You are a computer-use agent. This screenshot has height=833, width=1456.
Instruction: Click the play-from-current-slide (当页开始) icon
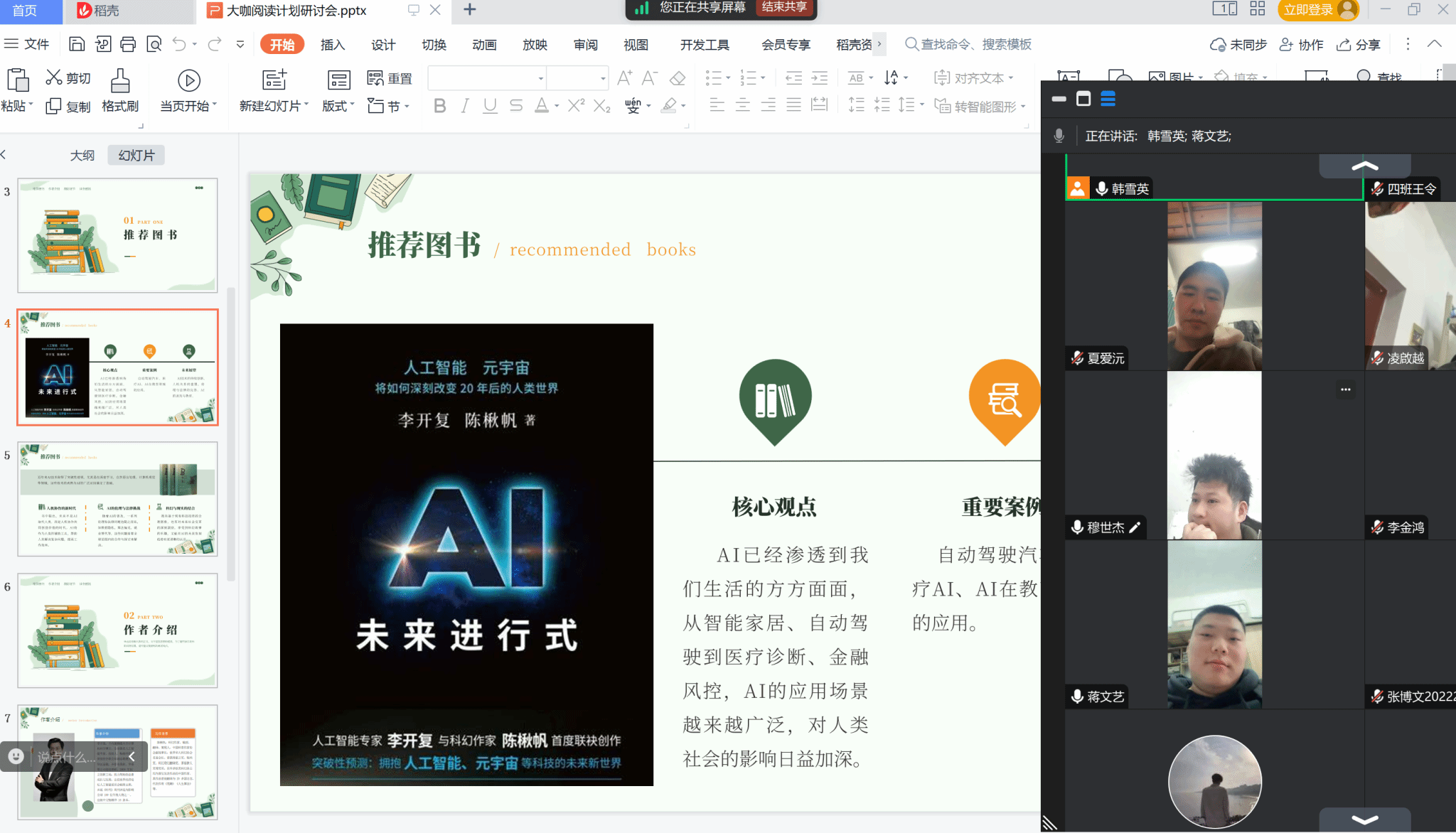point(188,80)
